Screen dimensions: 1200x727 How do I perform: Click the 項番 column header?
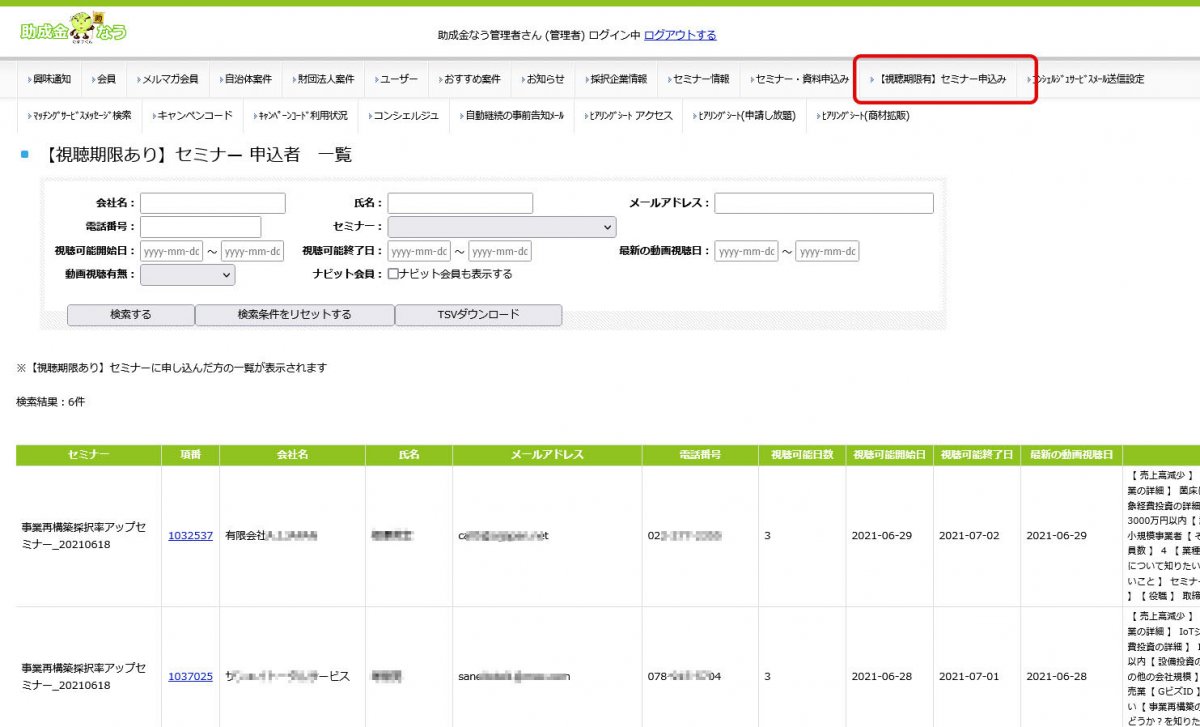click(190, 455)
